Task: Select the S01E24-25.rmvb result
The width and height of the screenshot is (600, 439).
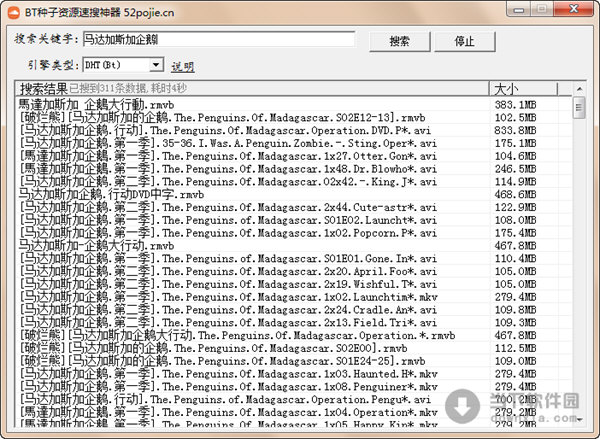Action: pyautogui.click(x=222, y=361)
